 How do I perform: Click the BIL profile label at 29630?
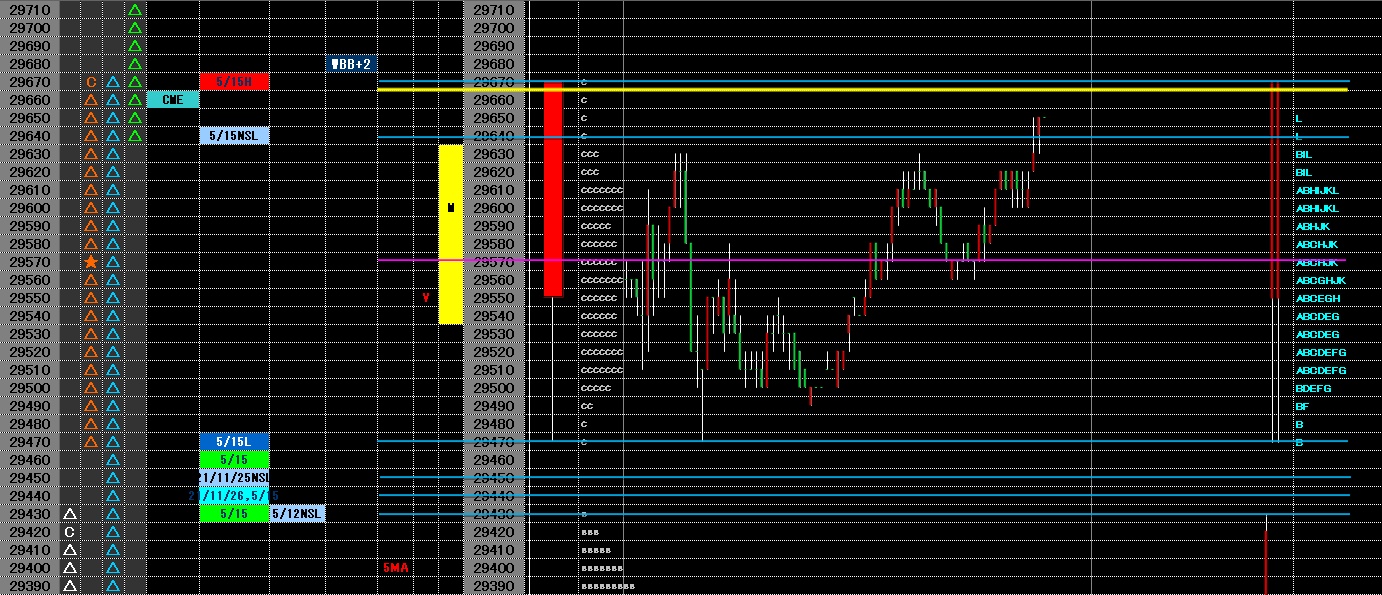click(x=1303, y=155)
